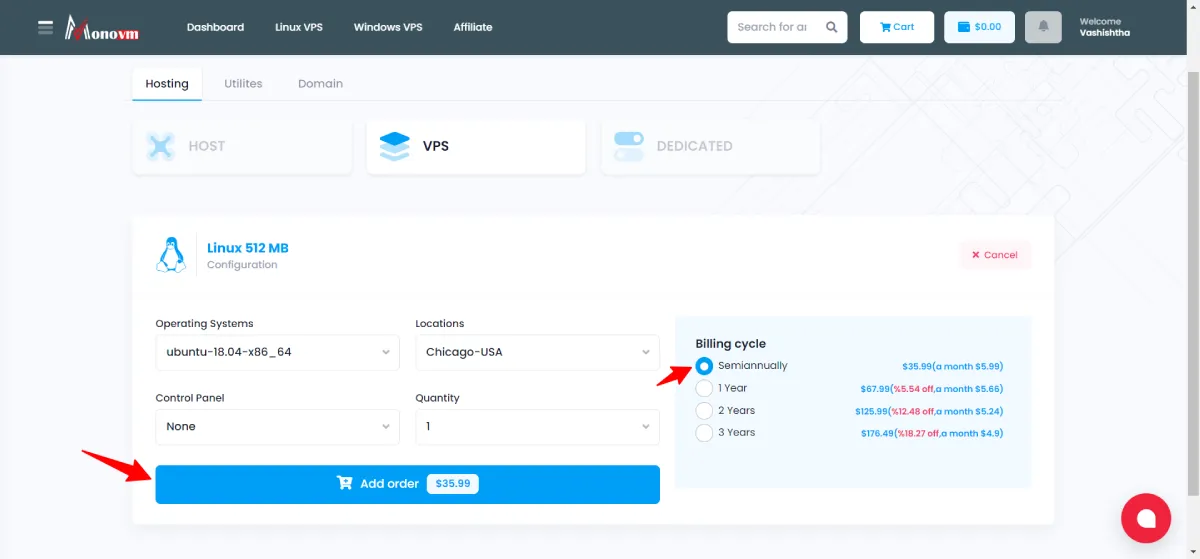
Task: Click the Welcome Vashishtha account label
Action: 1105,27
